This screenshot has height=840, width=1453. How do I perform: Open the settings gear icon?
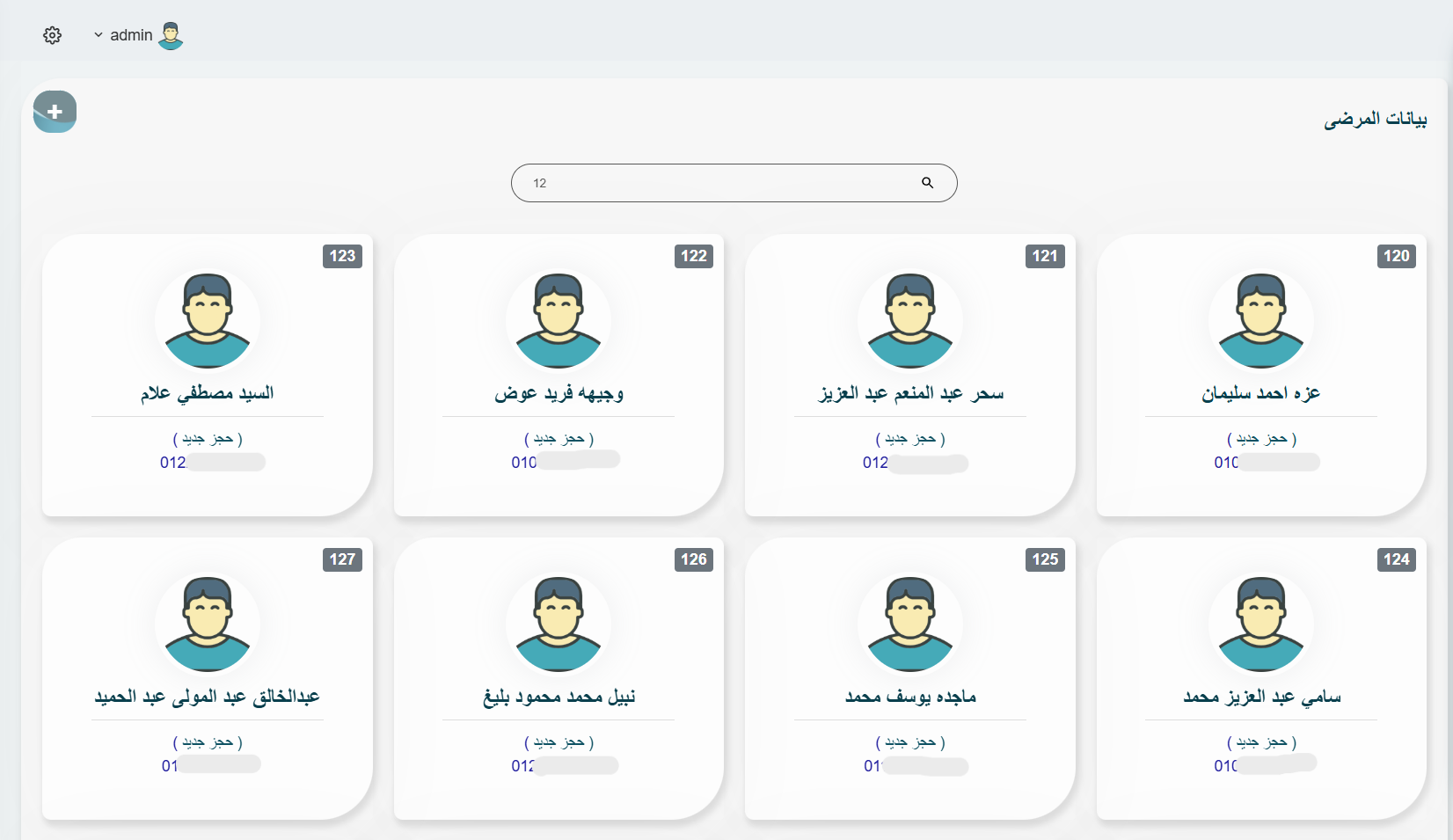(x=53, y=35)
